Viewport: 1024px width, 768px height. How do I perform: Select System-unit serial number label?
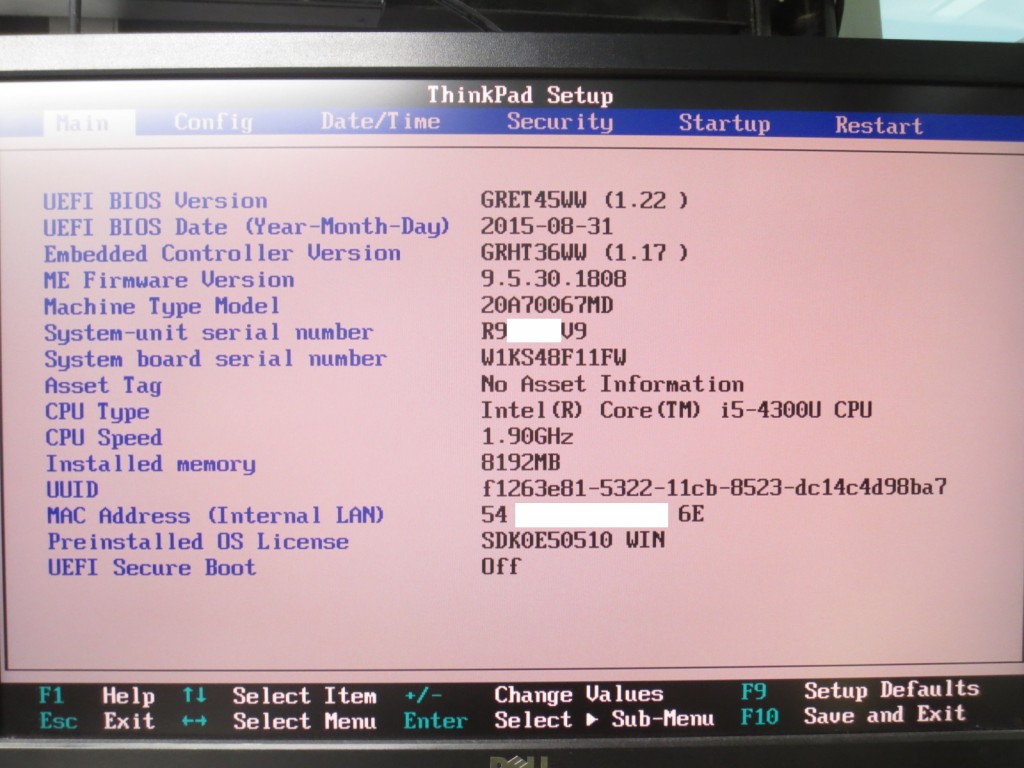(208, 332)
